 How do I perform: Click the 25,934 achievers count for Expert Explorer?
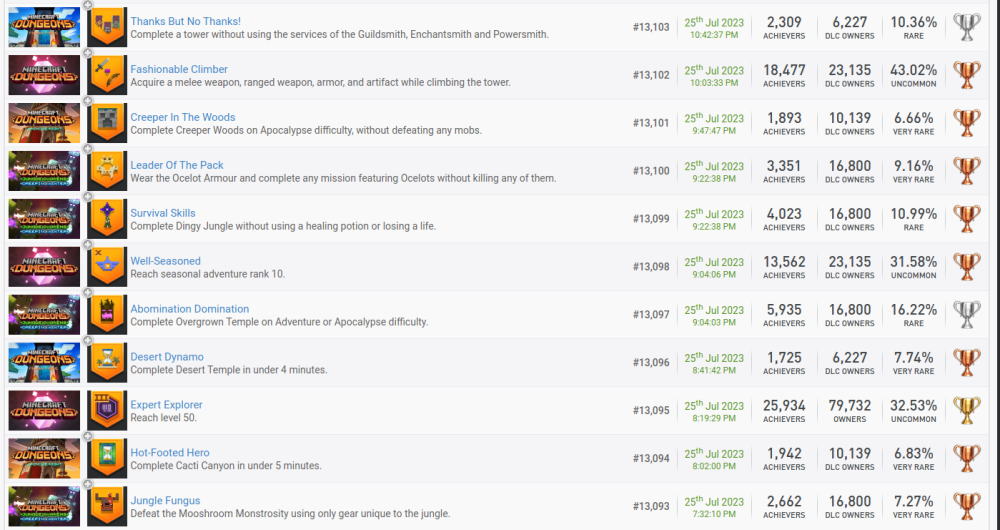click(784, 406)
